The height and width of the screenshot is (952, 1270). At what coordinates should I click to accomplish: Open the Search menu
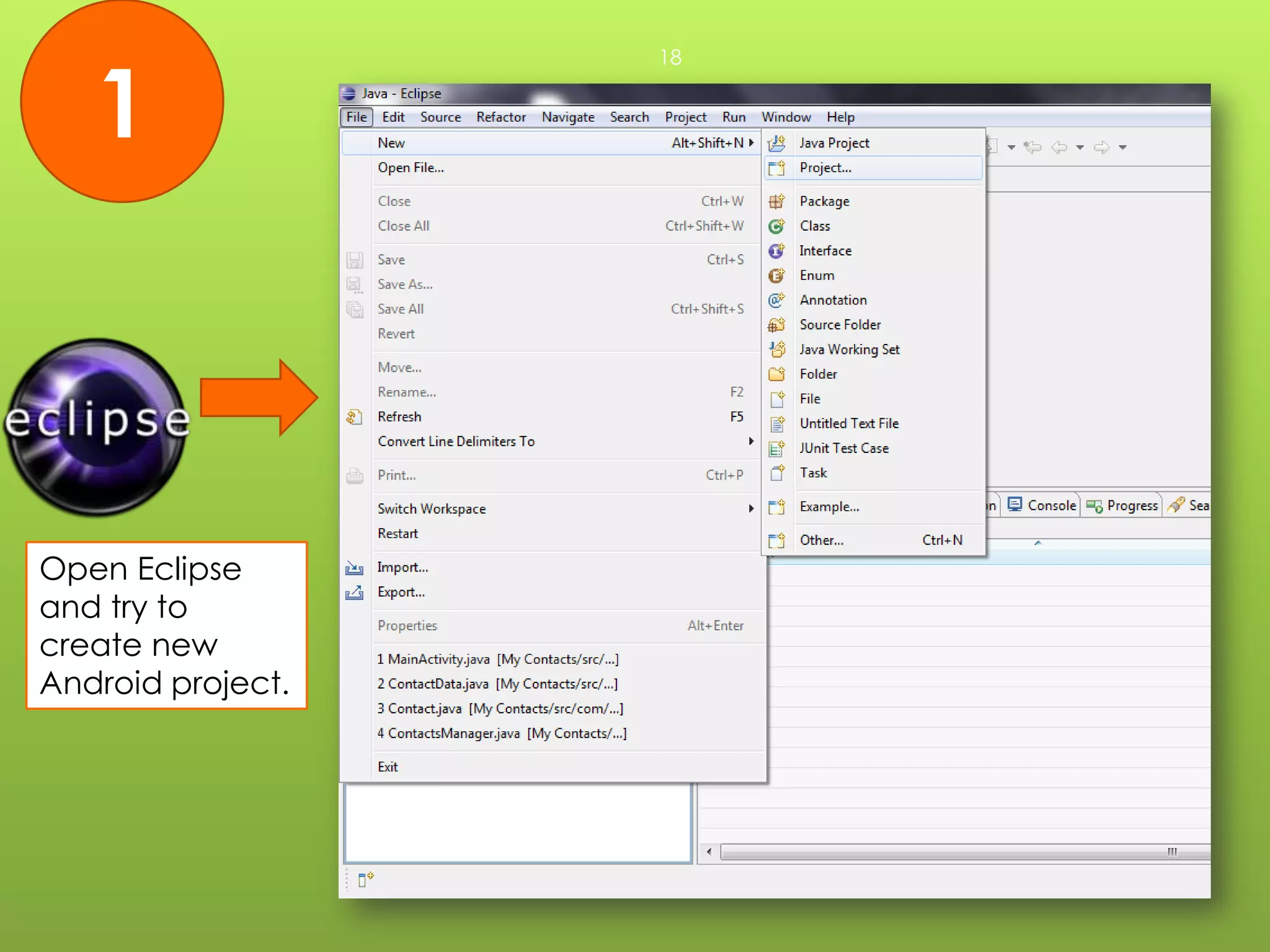click(x=629, y=117)
